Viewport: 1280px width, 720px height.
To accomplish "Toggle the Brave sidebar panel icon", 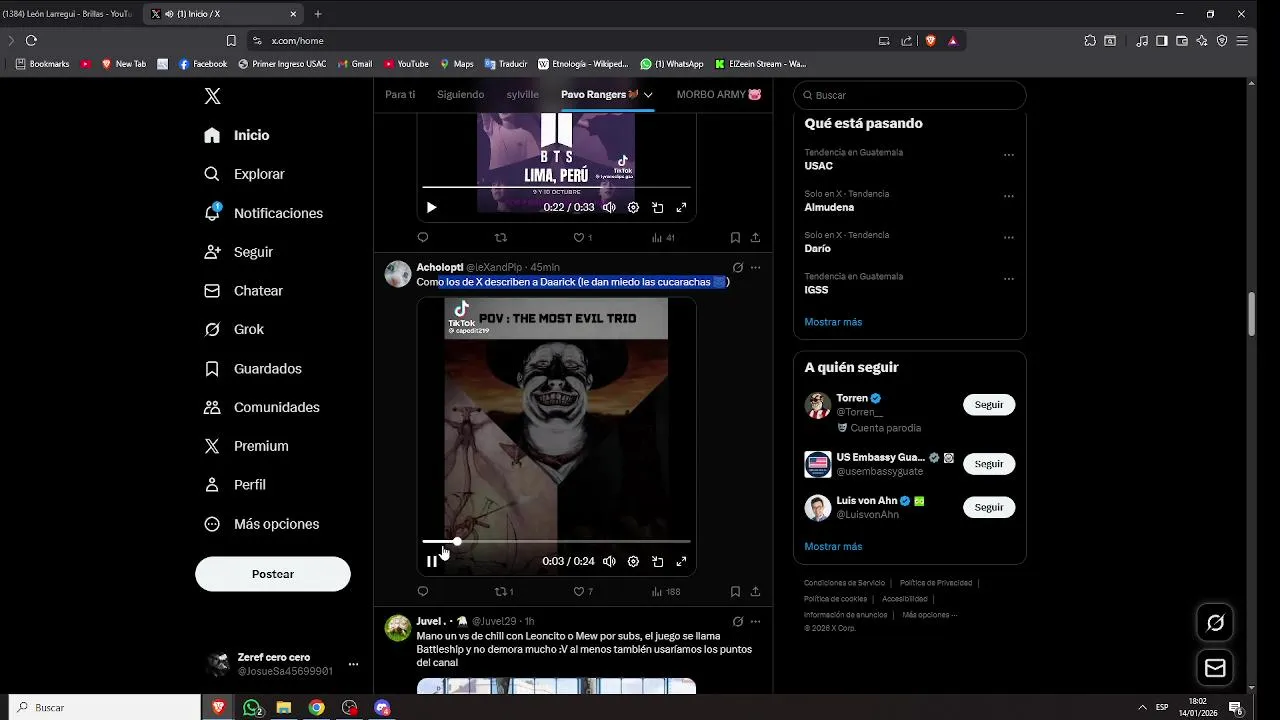I will (x=1162, y=41).
